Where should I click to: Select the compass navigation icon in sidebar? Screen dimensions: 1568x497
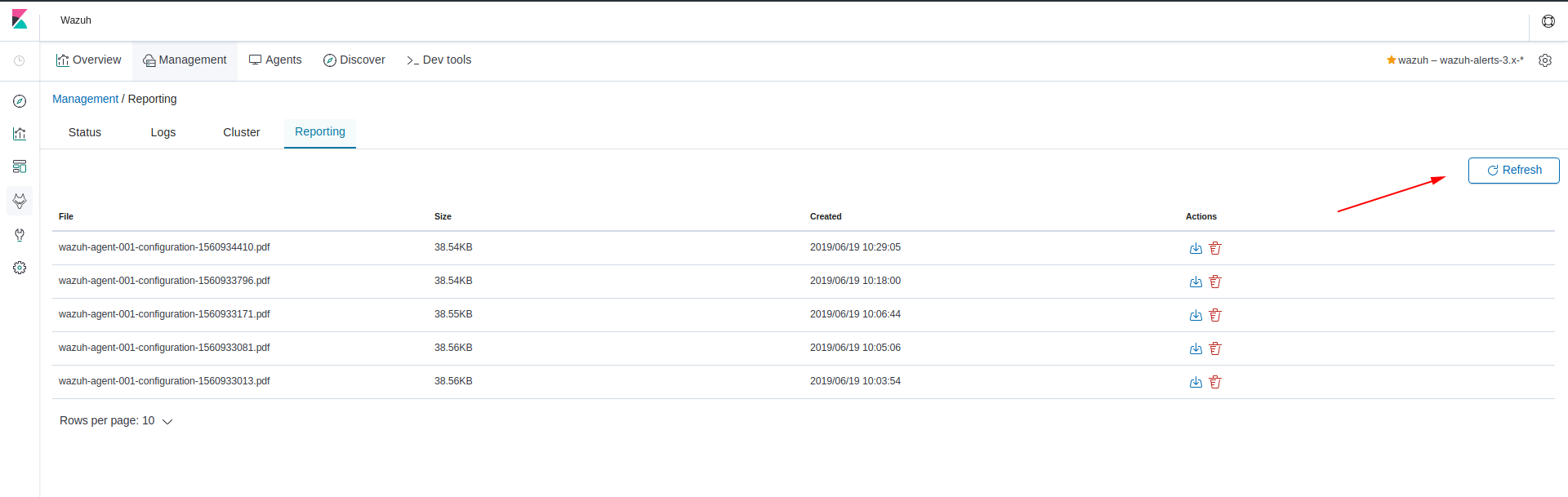point(20,101)
